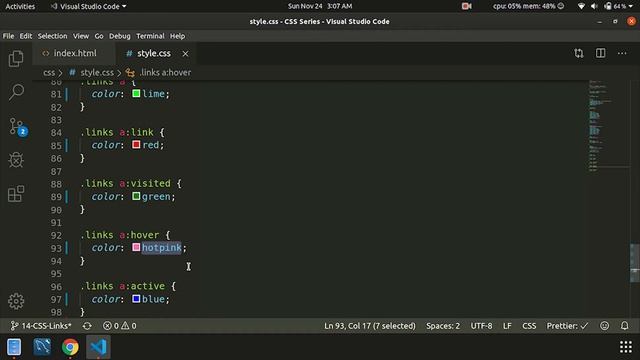
Task: Launch MySQL Workbench from the dock
Action: [x=42, y=347]
